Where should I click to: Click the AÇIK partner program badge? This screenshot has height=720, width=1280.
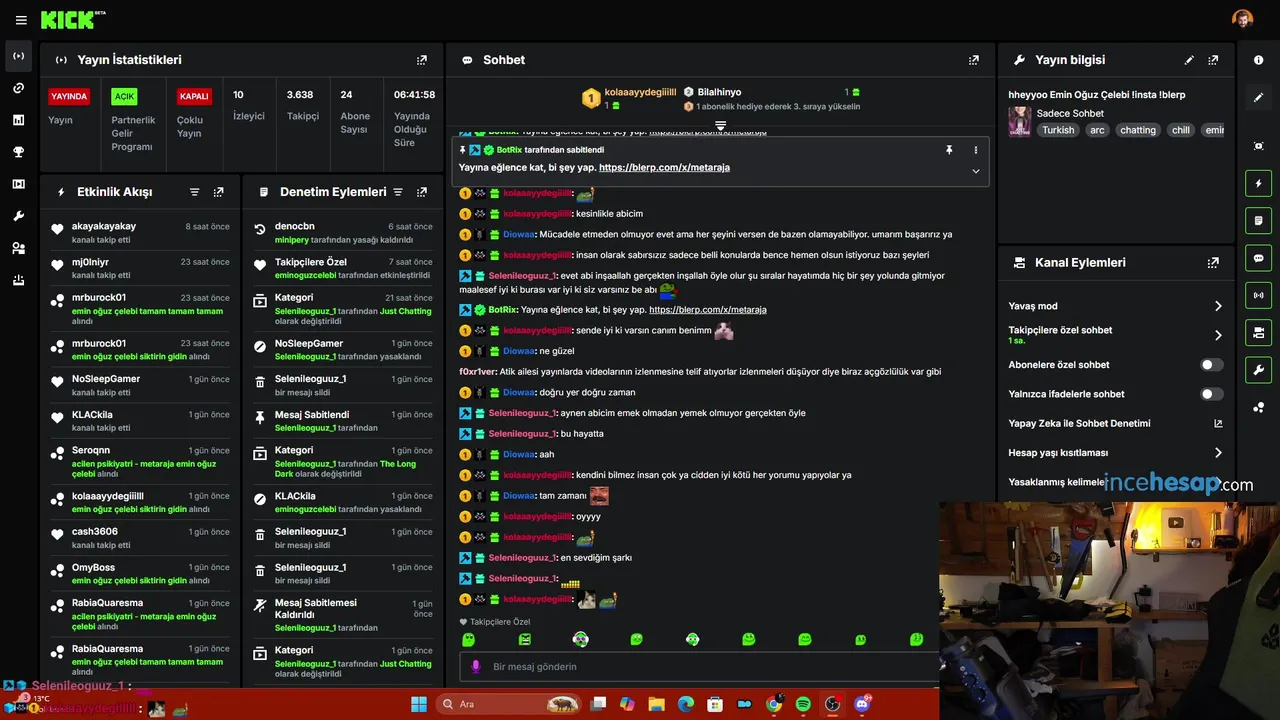point(124,97)
